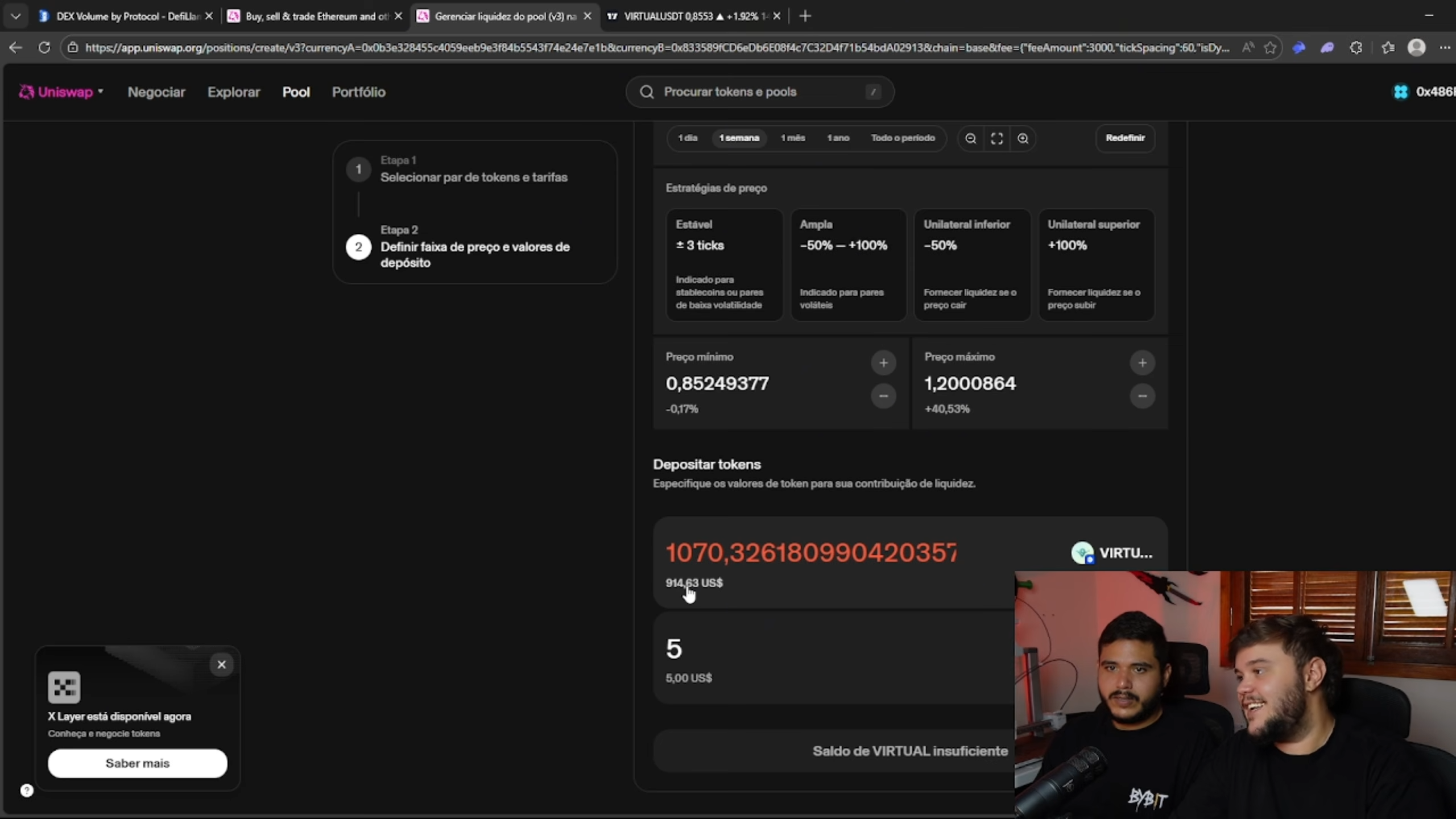Open the browser extensions menu

click(1356, 48)
